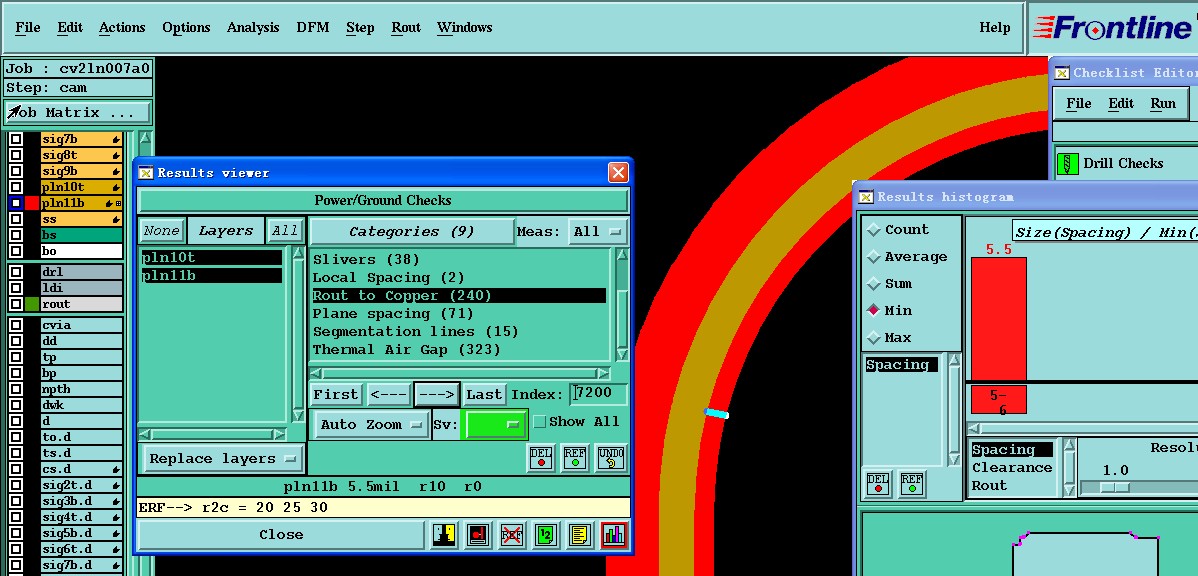Click the Close button in Results viewer
The height and width of the screenshot is (576, 1198).
pyautogui.click(x=280, y=535)
